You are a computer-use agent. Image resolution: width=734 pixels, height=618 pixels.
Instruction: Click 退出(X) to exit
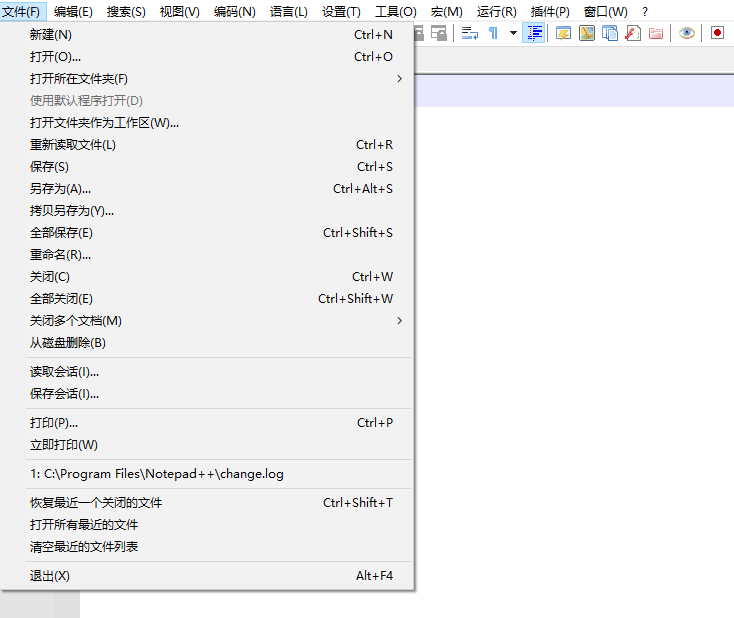[x=207, y=576]
